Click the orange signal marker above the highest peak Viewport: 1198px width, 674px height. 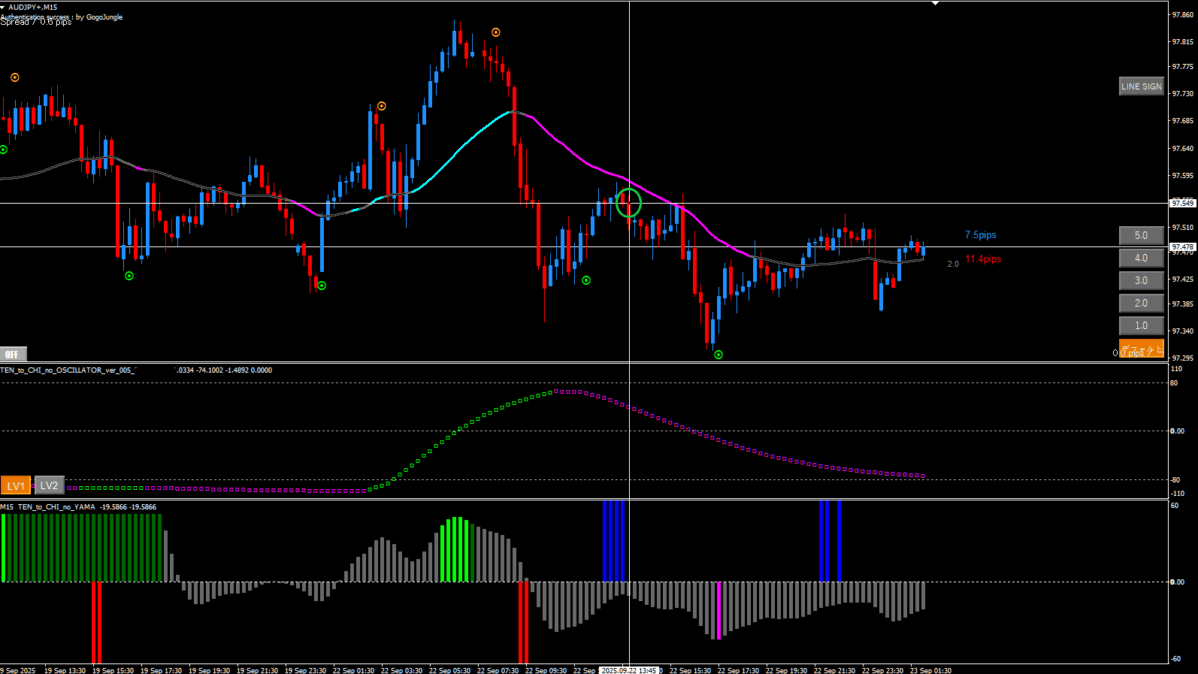coord(495,33)
